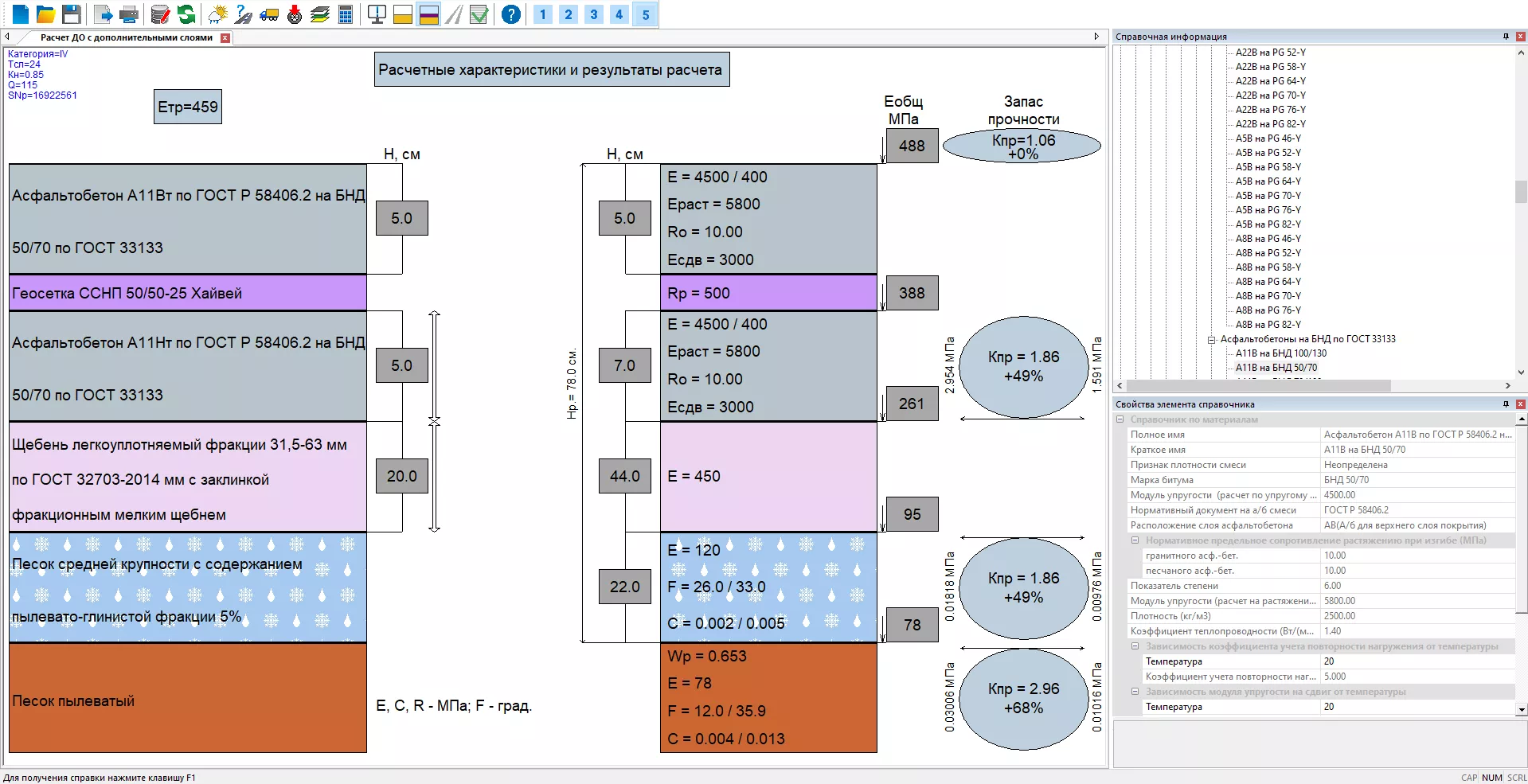
Task: Click the purple Геосетка ССНП layer block
Action: click(x=188, y=293)
